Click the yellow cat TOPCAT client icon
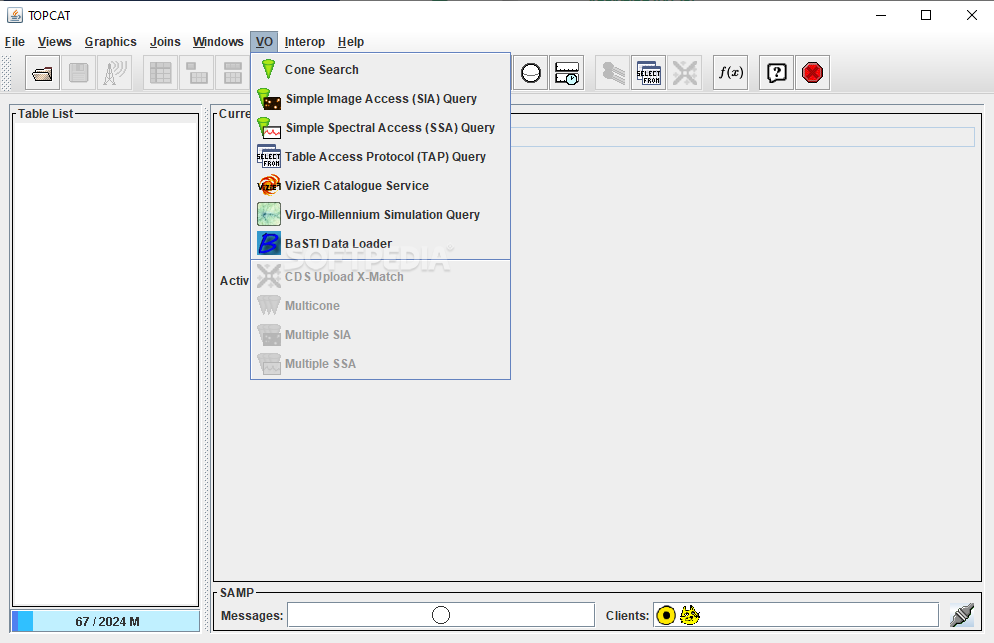994x643 pixels. tap(690, 614)
